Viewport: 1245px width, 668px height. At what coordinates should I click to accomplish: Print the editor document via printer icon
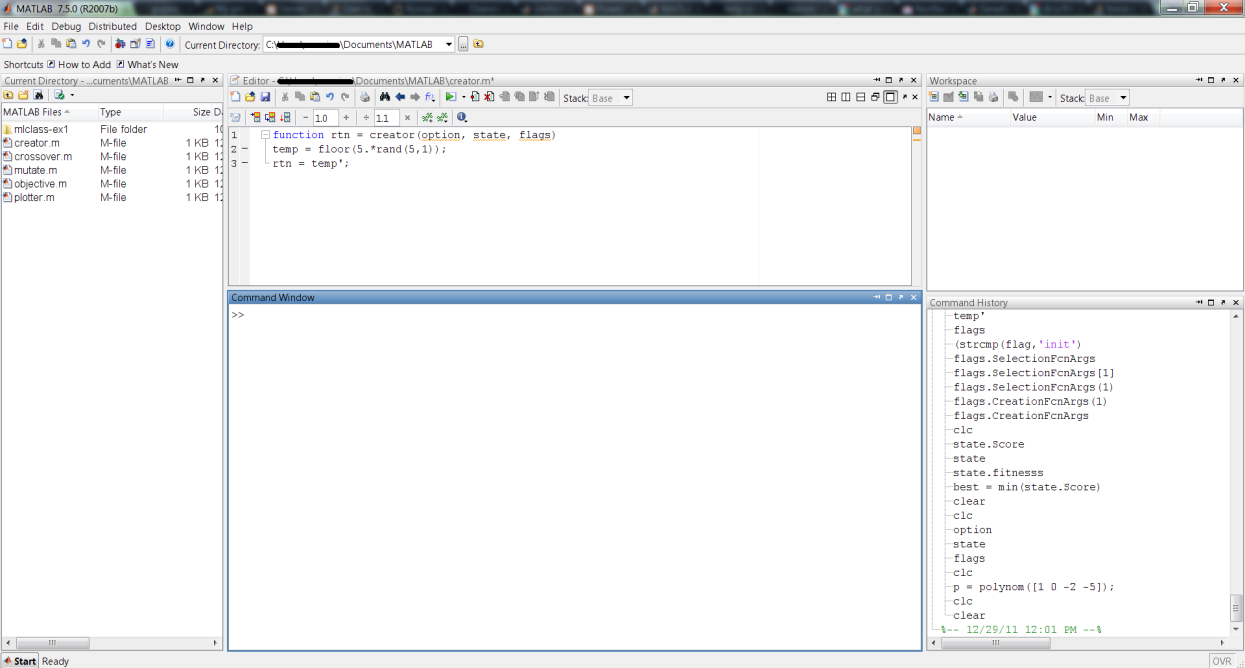point(364,97)
